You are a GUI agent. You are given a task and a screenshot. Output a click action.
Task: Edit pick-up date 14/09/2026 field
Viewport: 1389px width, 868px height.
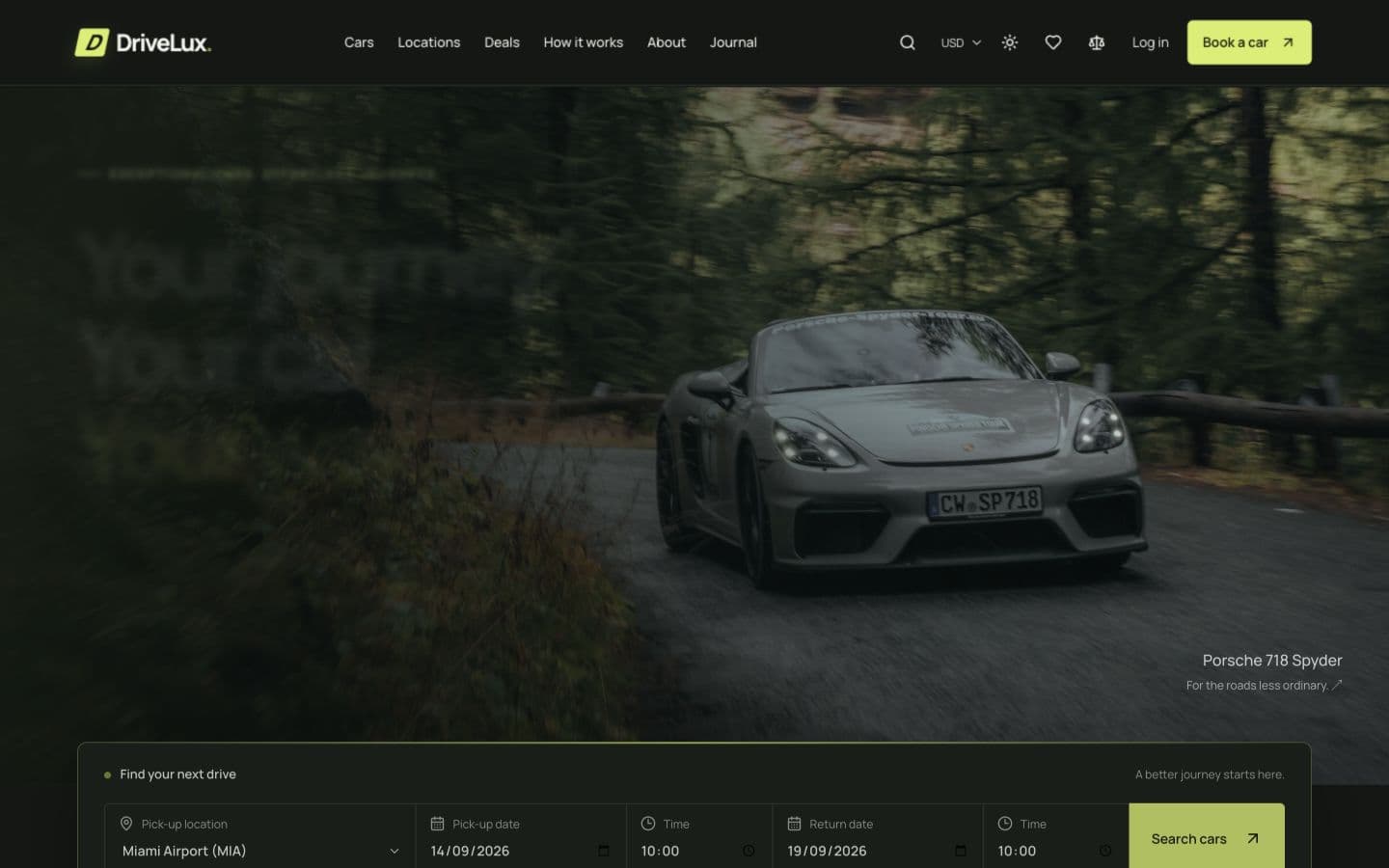521,851
